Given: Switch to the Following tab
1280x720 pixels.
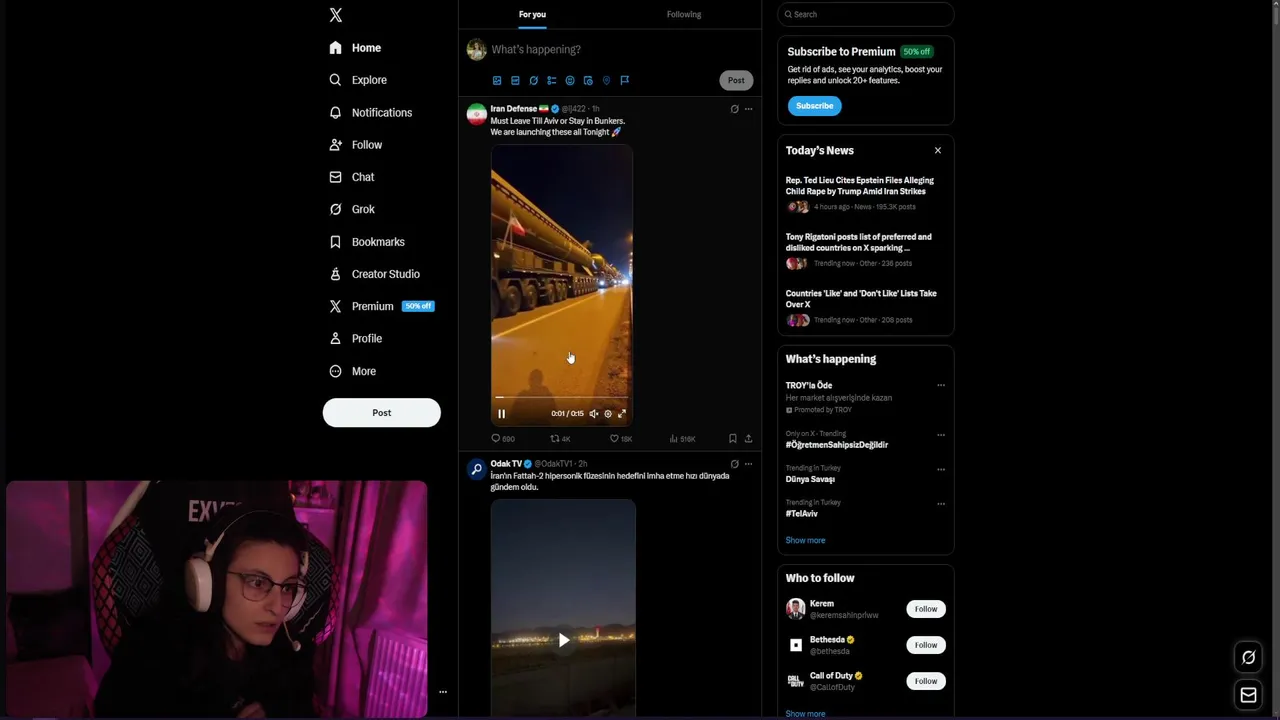Looking at the screenshot, I should (684, 14).
